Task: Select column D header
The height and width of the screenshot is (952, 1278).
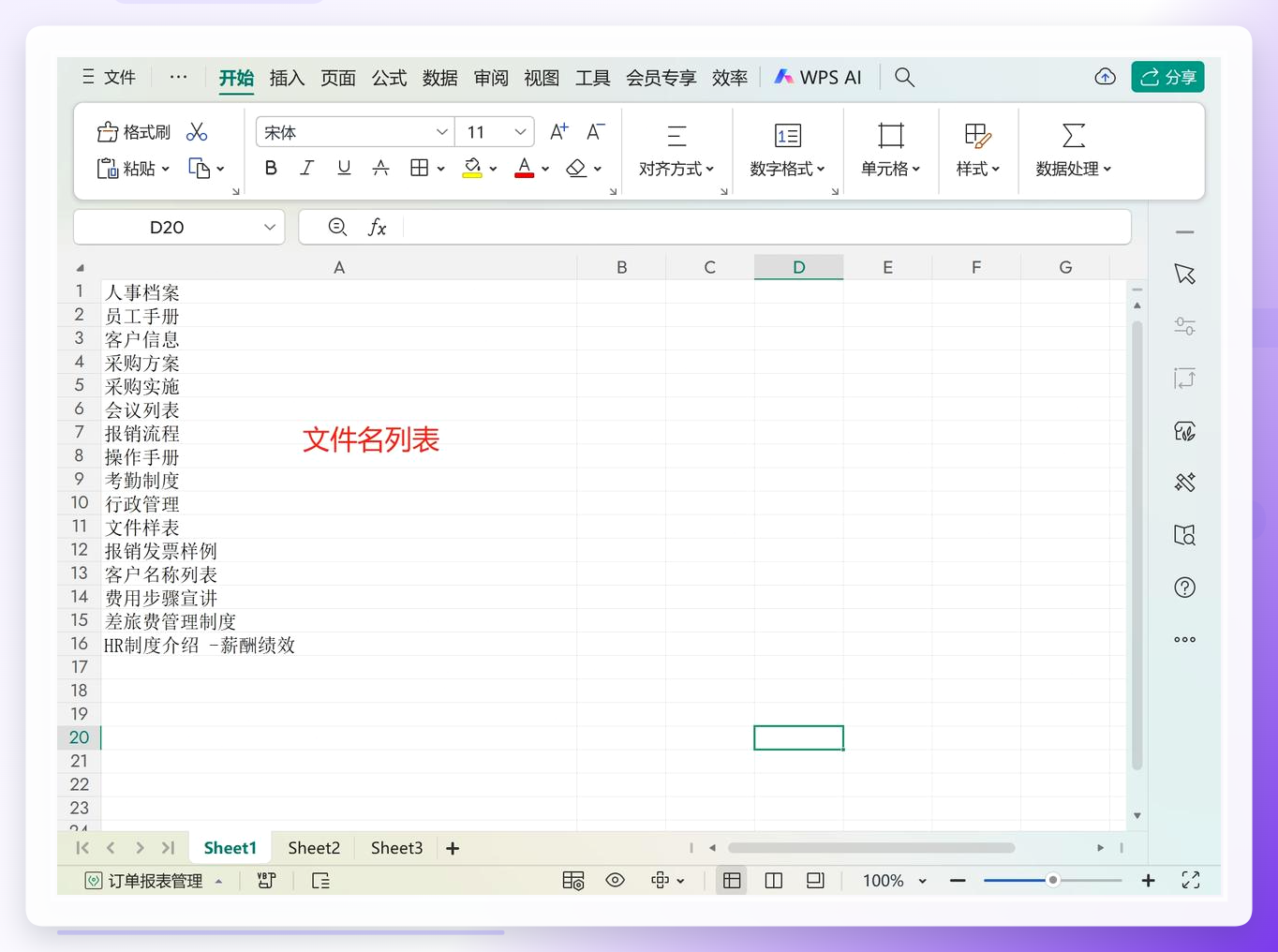Action: click(x=798, y=267)
